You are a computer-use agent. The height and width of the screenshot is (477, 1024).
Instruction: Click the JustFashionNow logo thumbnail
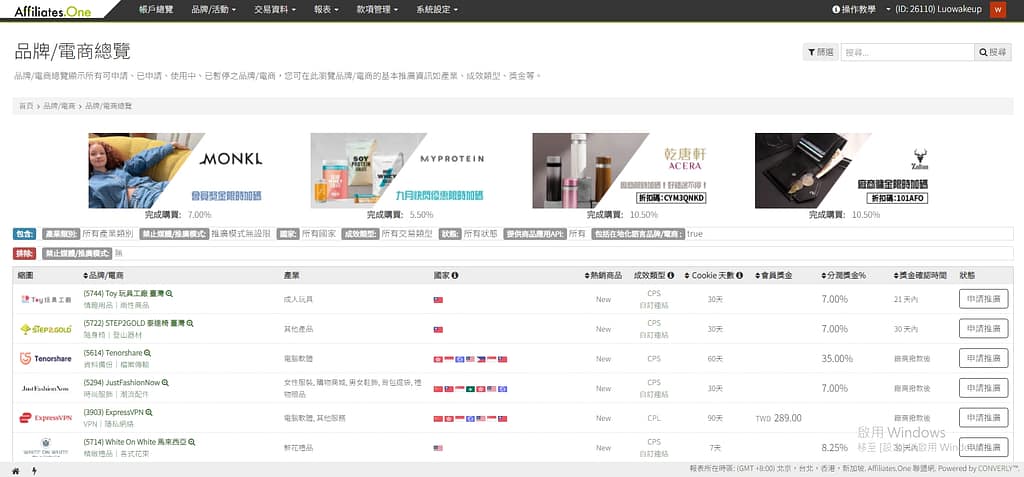[x=46, y=388]
